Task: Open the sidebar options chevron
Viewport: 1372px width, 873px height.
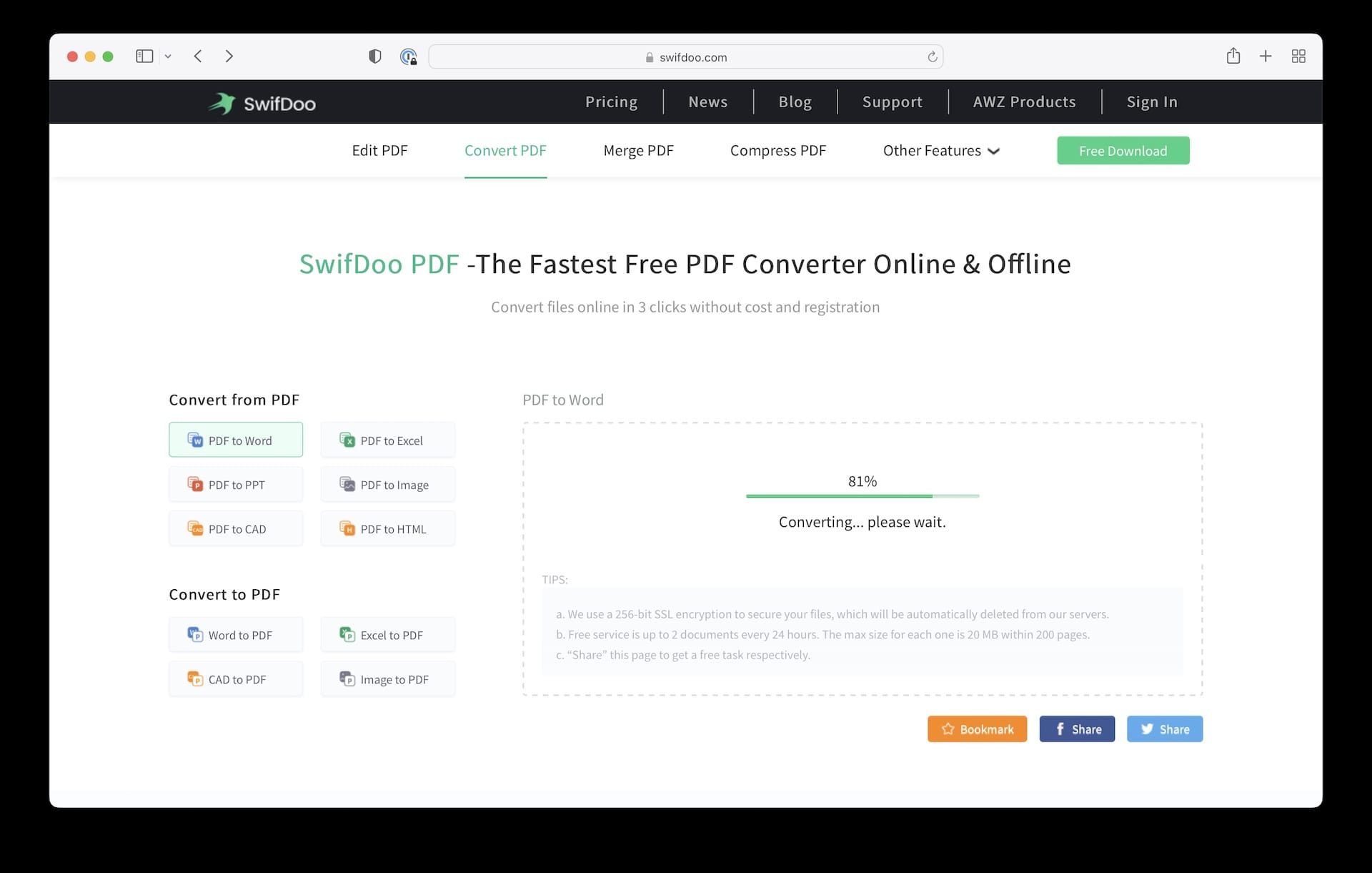Action: 168,56
